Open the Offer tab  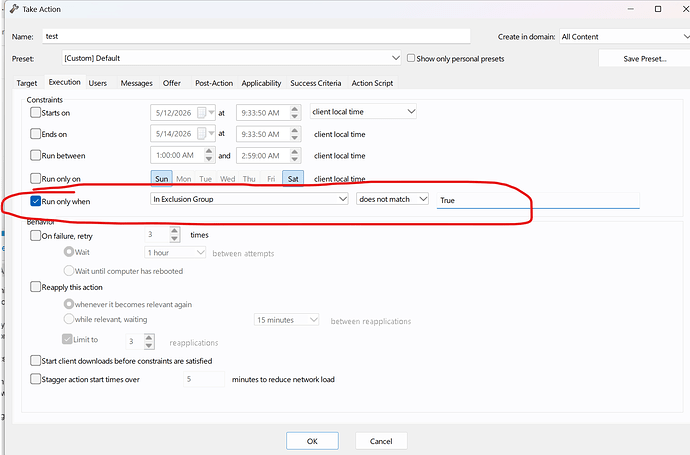tap(172, 83)
